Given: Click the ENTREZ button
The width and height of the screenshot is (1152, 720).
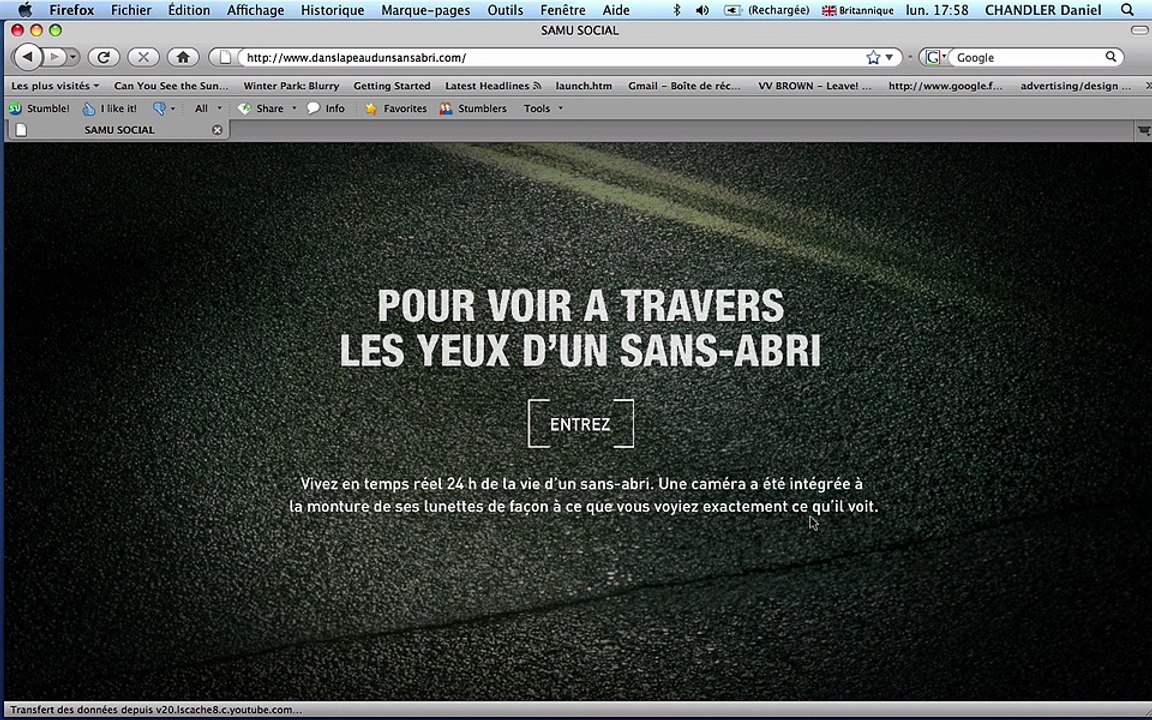Looking at the screenshot, I should coord(580,424).
